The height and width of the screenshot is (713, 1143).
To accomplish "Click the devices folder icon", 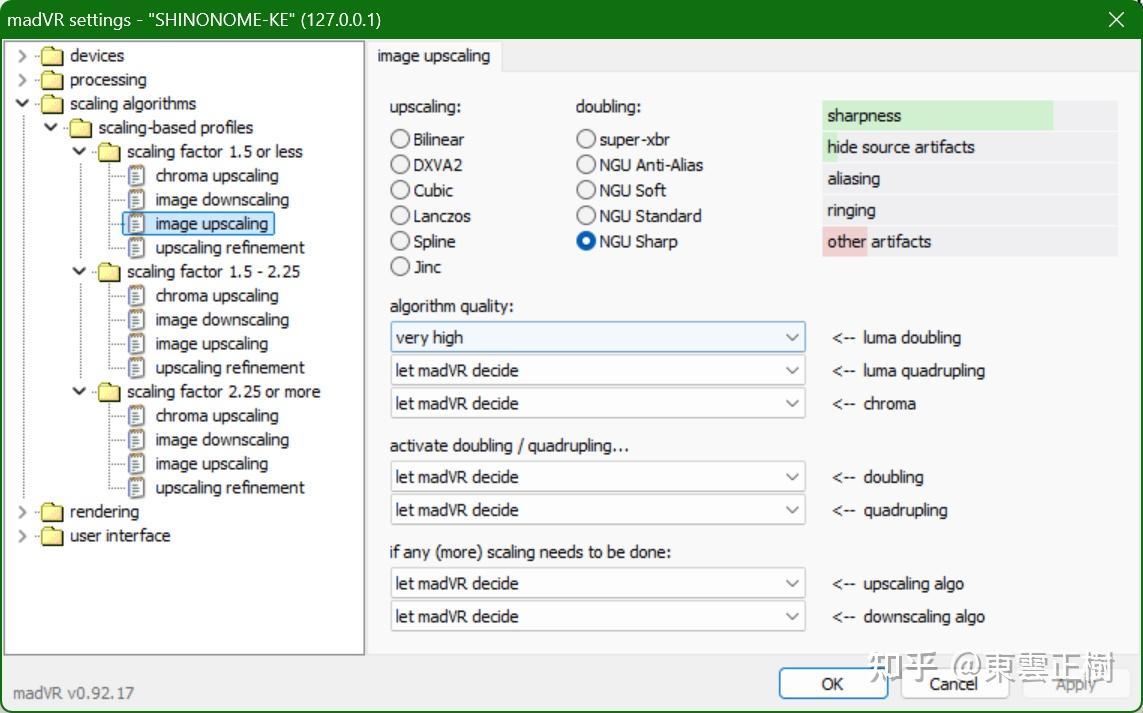I will [x=52, y=56].
